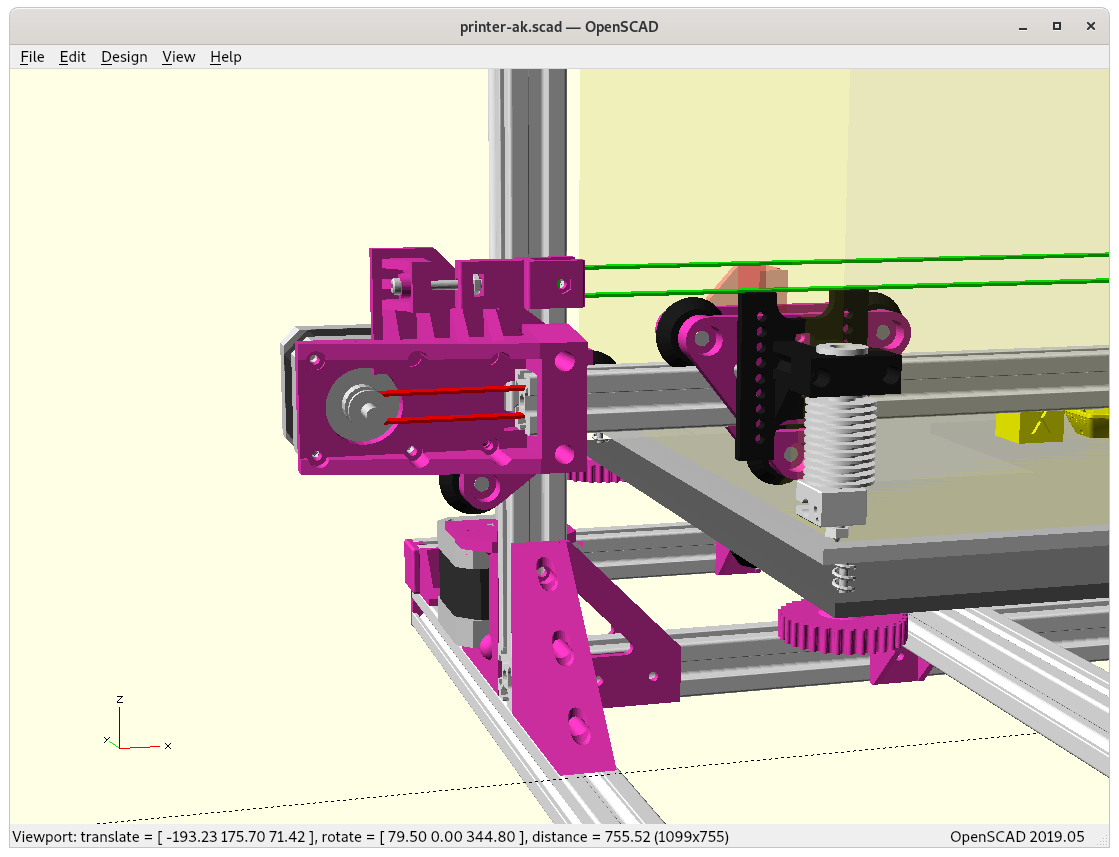
Task: Click the black stepper motor near base
Action: [463, 583]
